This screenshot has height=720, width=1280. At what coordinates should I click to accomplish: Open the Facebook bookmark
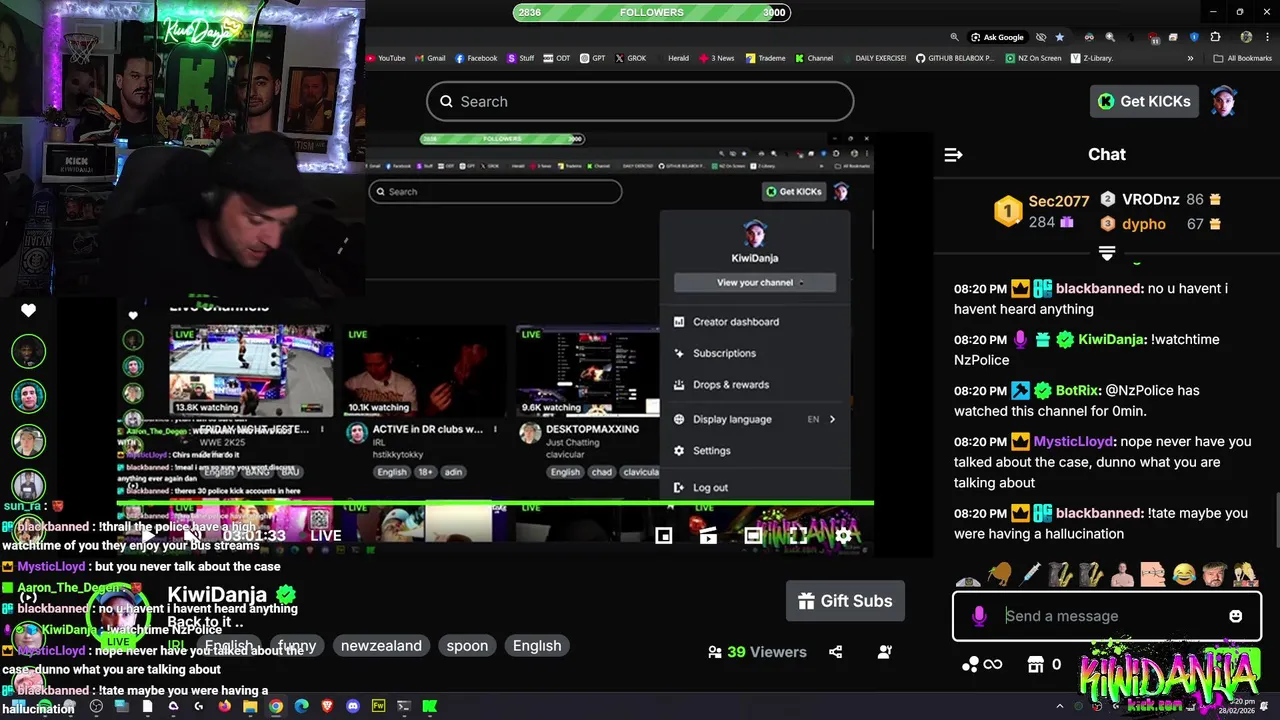(x=476, y=58)
